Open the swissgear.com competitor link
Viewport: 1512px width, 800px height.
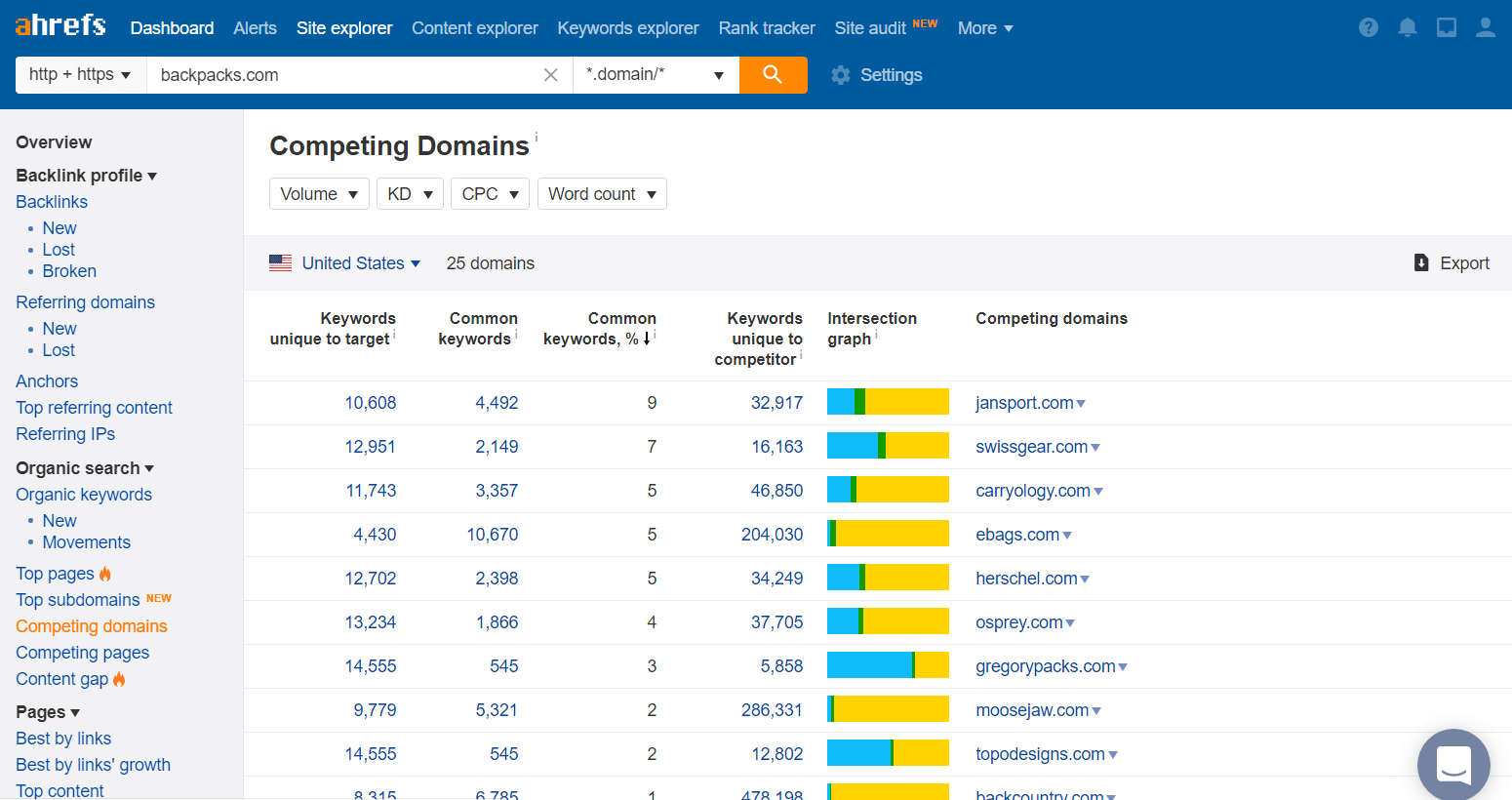click(x=1031, y=446)
